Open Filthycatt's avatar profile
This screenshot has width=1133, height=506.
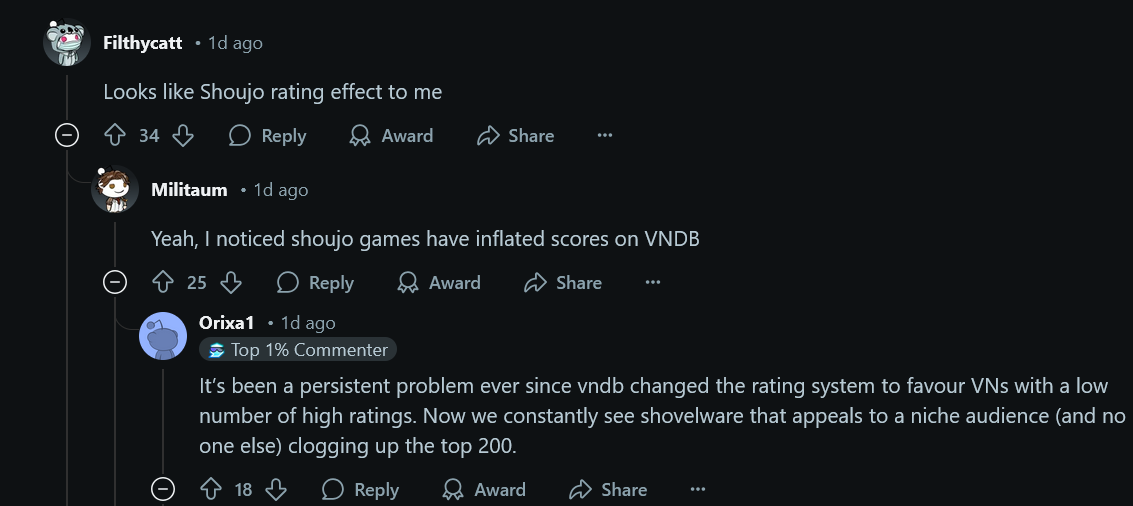tap(67, 43)
